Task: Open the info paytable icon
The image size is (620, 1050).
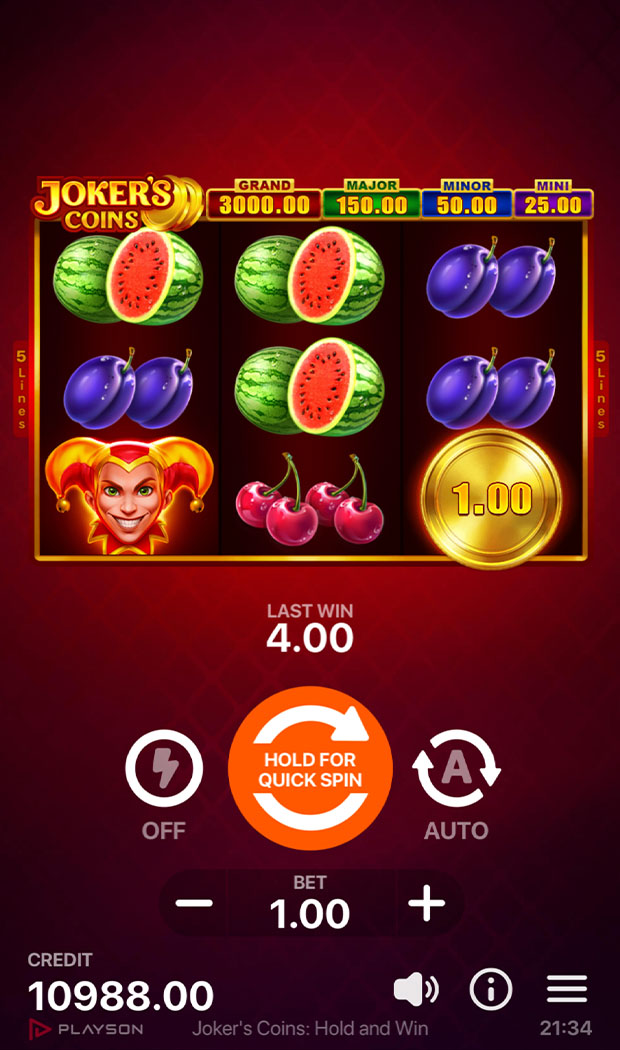Action: coord(491,989)
